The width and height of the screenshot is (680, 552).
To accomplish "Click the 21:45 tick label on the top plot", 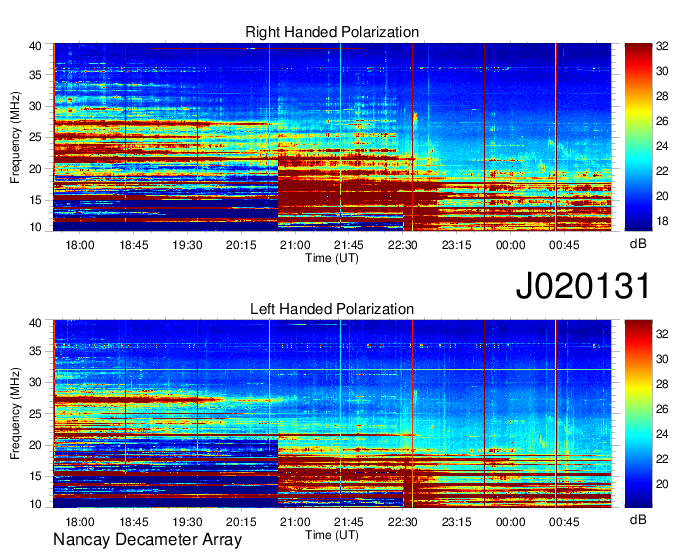I will pos(349,245).
